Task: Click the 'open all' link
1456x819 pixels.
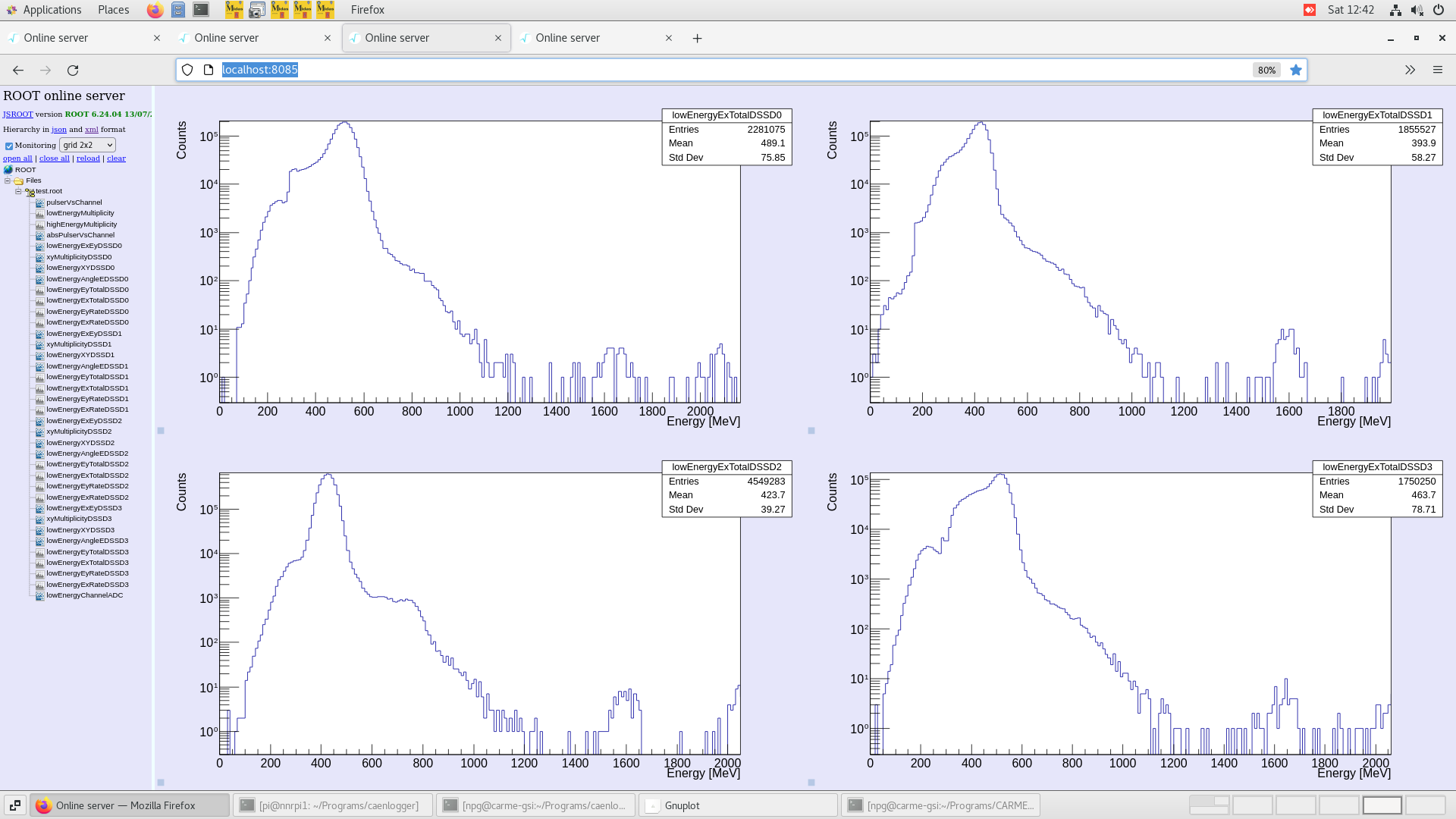Action: tap(17, 158)
